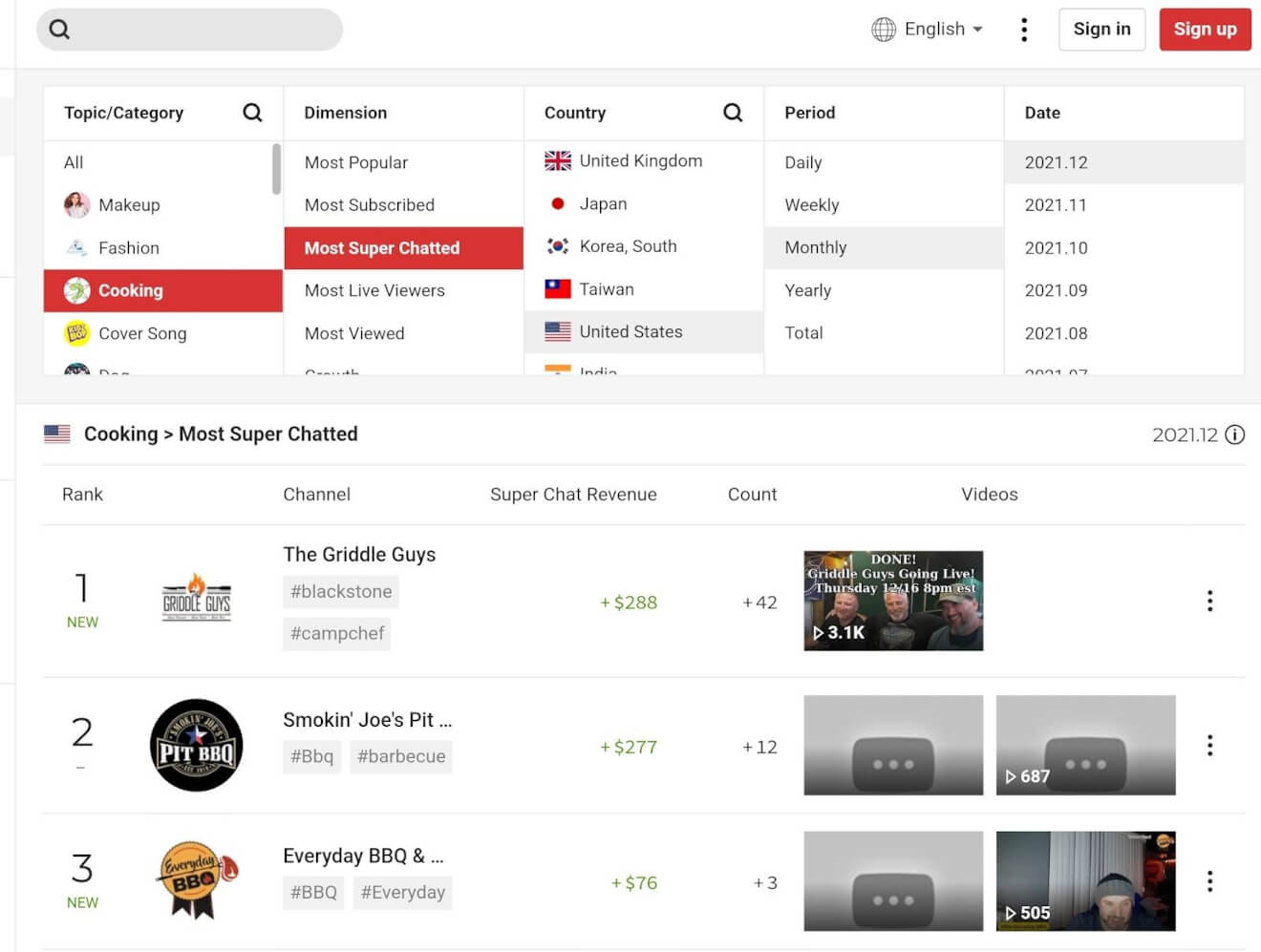Click the Makeup category avatar icon

[77, 204]
